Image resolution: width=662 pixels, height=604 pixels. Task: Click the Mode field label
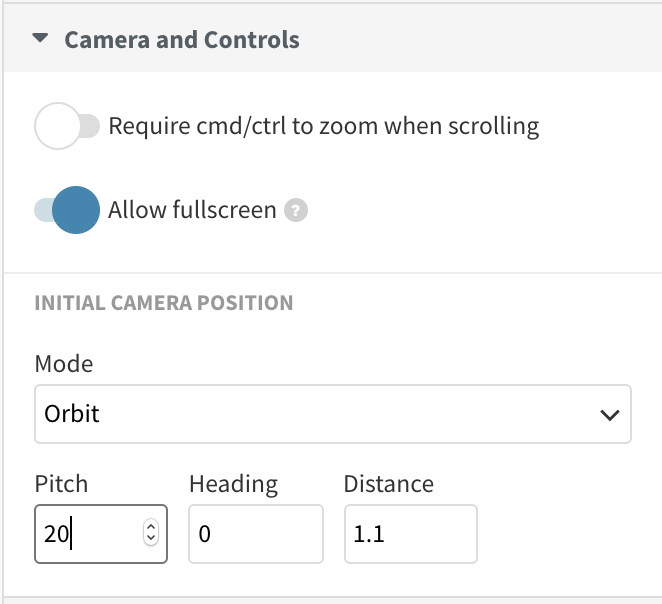[63, 363]
